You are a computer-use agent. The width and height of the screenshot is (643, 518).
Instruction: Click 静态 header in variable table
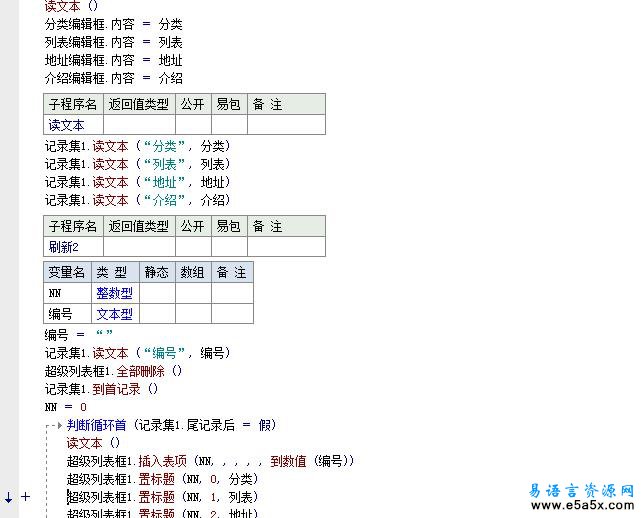tap(157, 272)
